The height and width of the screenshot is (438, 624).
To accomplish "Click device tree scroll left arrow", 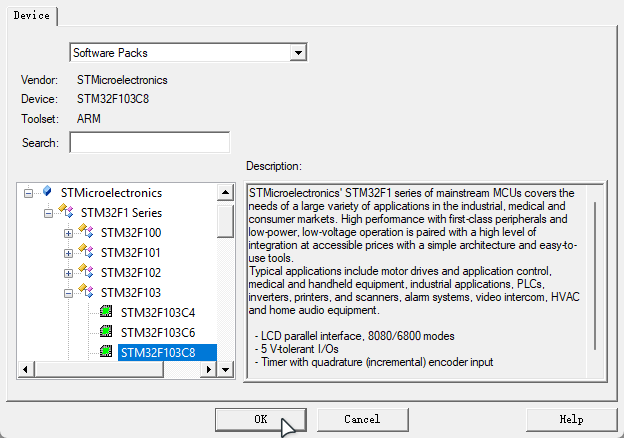I will tap(25, 370).
